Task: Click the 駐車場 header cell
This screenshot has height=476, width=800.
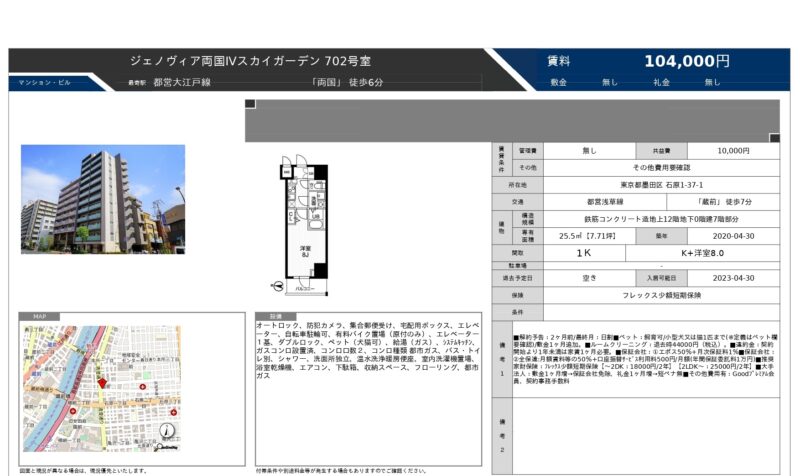Action: click(x=517, y=266)
